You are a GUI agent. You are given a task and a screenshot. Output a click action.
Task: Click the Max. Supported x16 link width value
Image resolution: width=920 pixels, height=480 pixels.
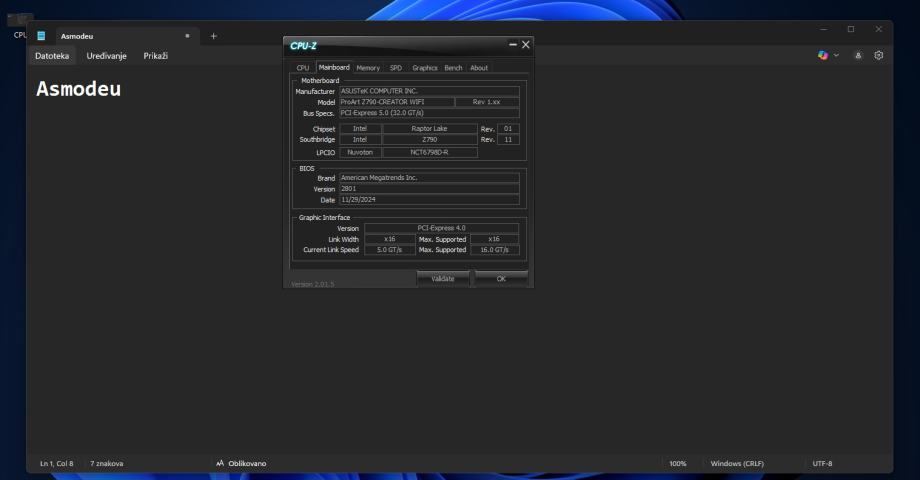click(x=494, y=239)
